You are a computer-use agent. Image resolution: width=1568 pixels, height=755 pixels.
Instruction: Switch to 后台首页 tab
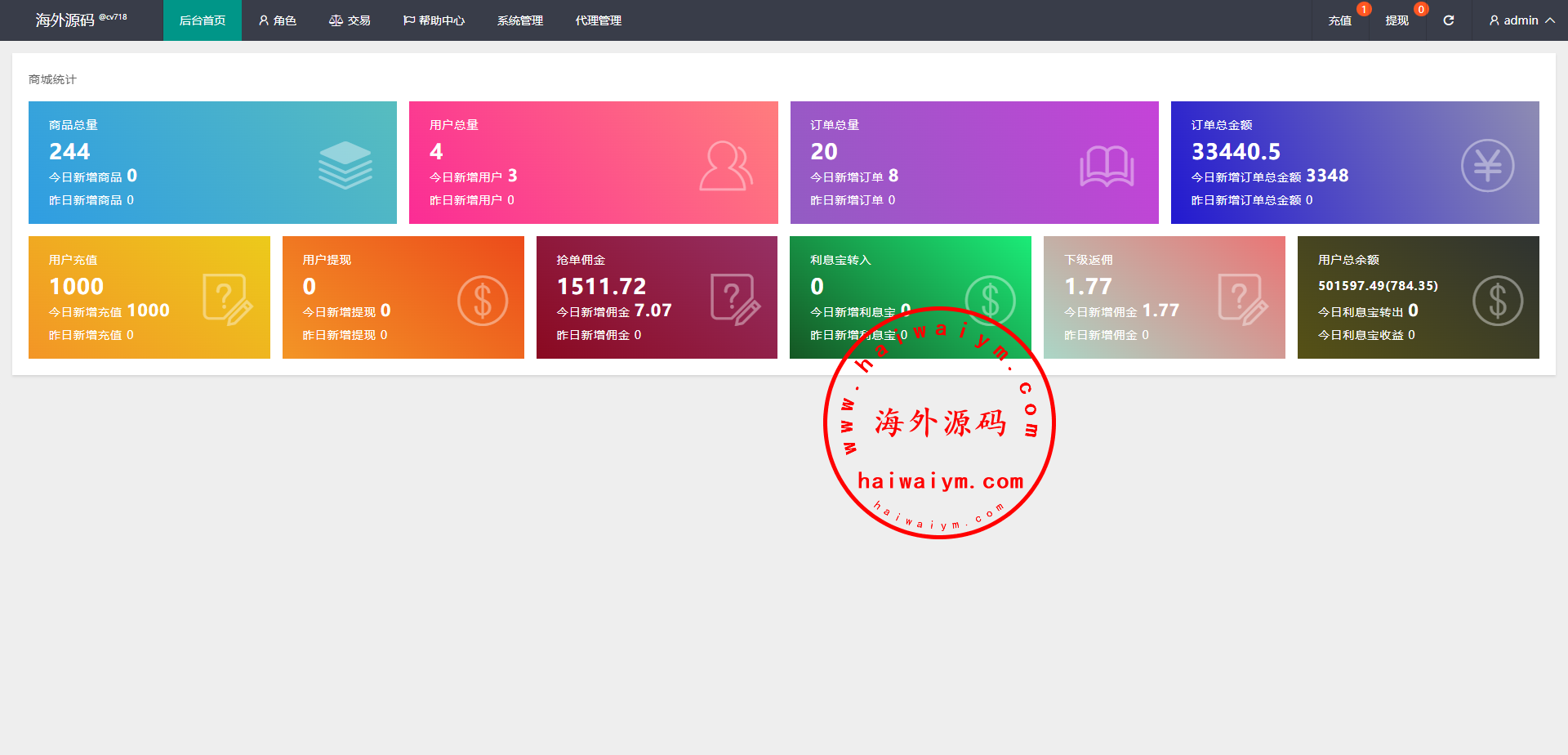pos(202,20)
